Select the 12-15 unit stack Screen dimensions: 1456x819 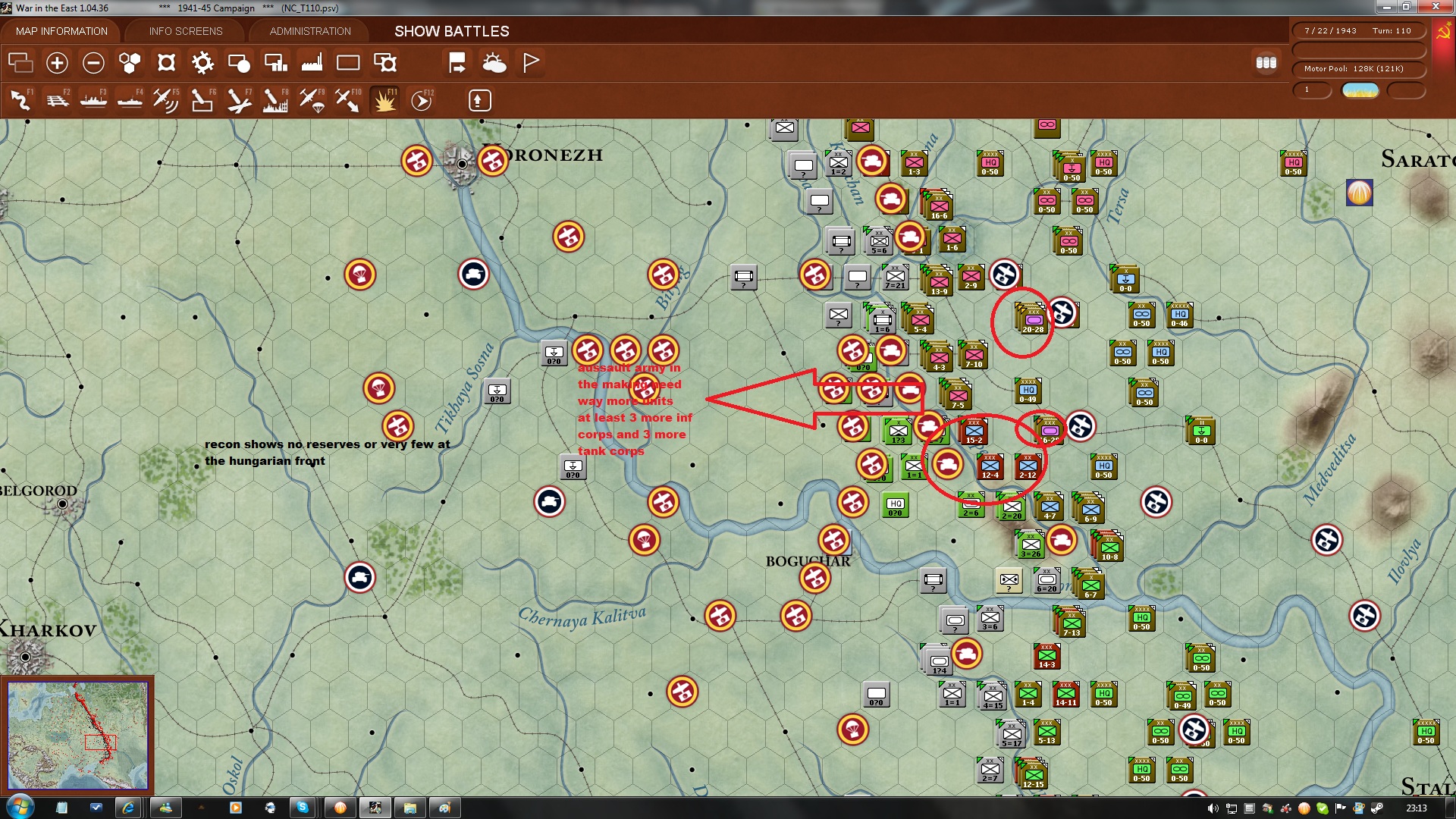[1032, 773]
